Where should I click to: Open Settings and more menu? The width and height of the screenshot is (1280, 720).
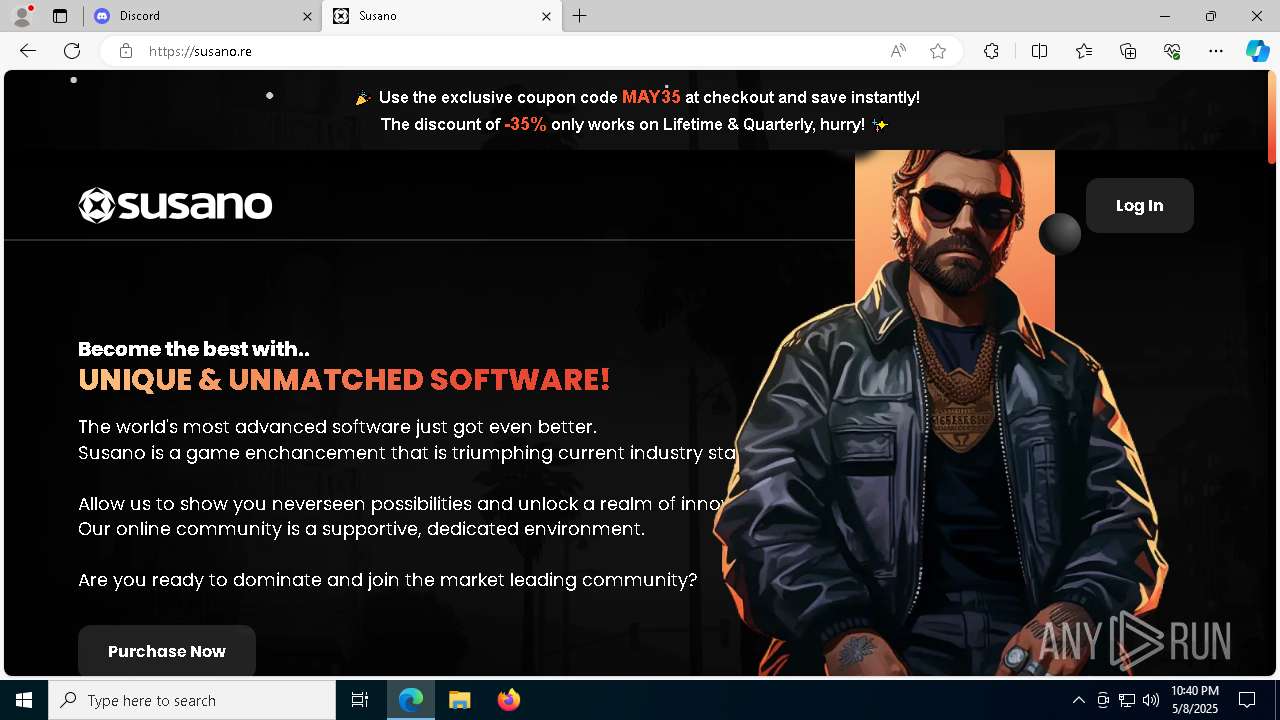(1216, 51)
